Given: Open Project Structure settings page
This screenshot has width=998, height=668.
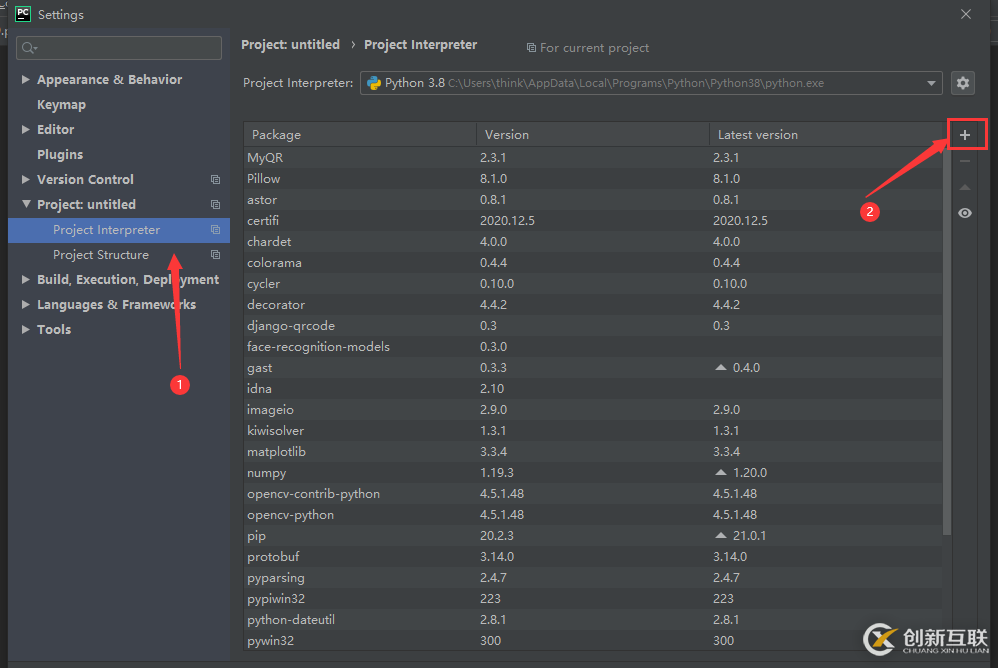Looking at the screenshot, I should [101, 255].
